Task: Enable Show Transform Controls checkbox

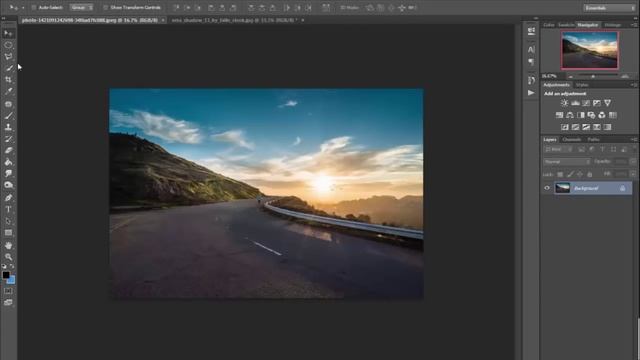Action: click(106, 7)
